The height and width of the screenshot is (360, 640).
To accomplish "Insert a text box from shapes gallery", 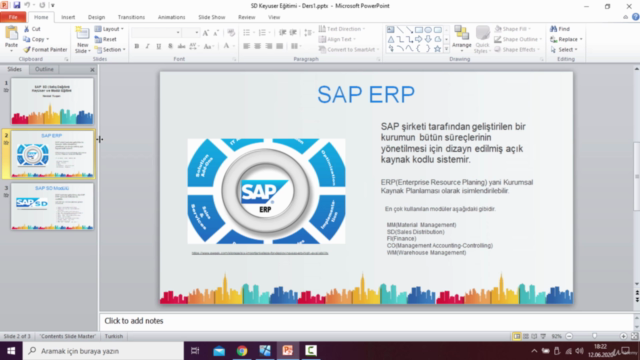I will coord(391,30).
